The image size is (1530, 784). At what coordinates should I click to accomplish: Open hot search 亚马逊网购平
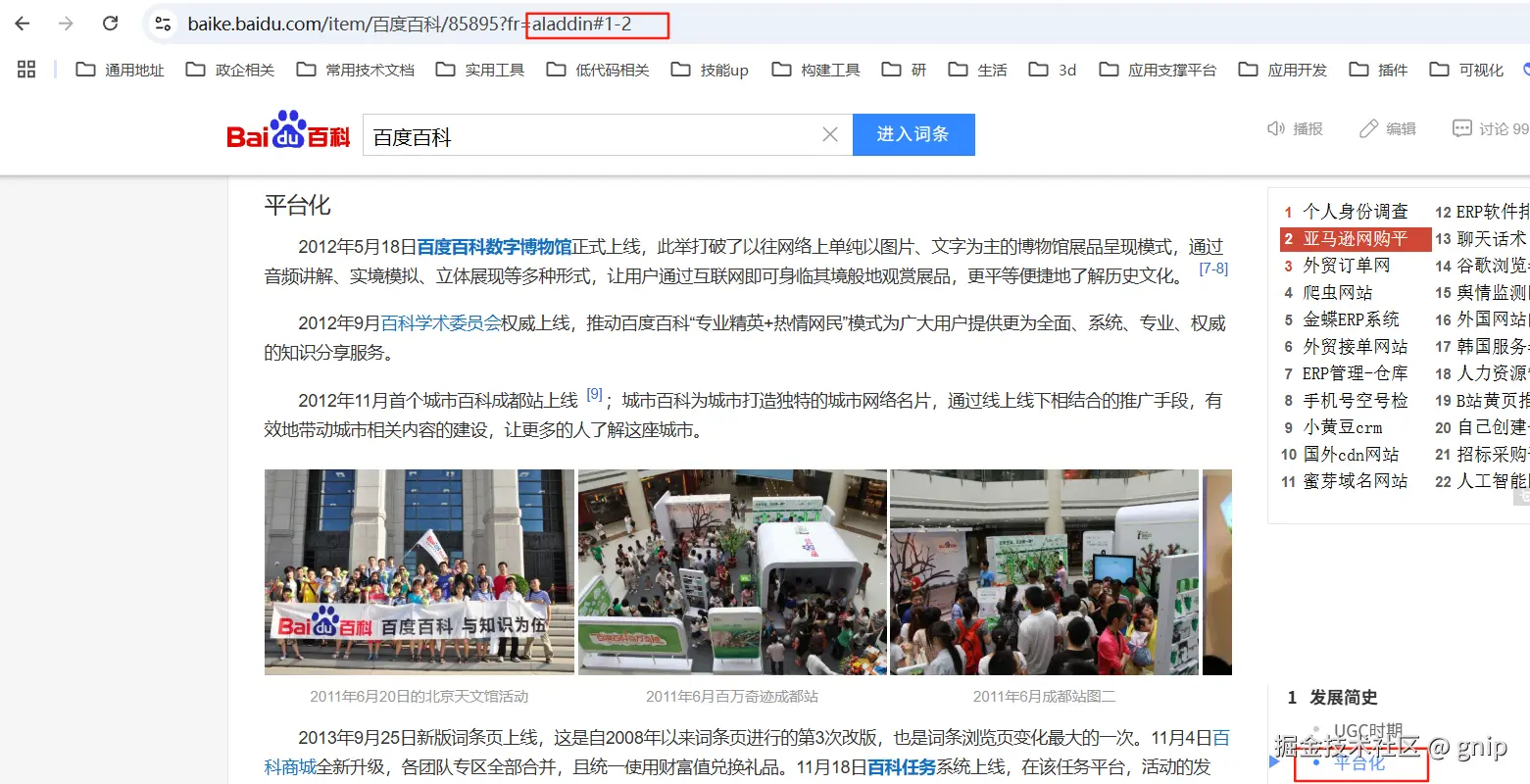pos(1356,239)
